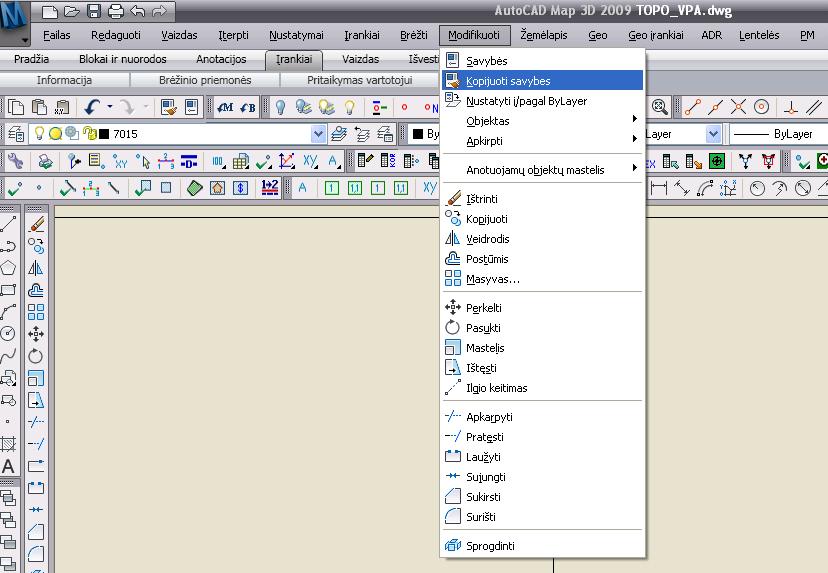Open the Layer Properties Manager icon
The height and width of the screenshot is (573, 828).
pos(16,134)
